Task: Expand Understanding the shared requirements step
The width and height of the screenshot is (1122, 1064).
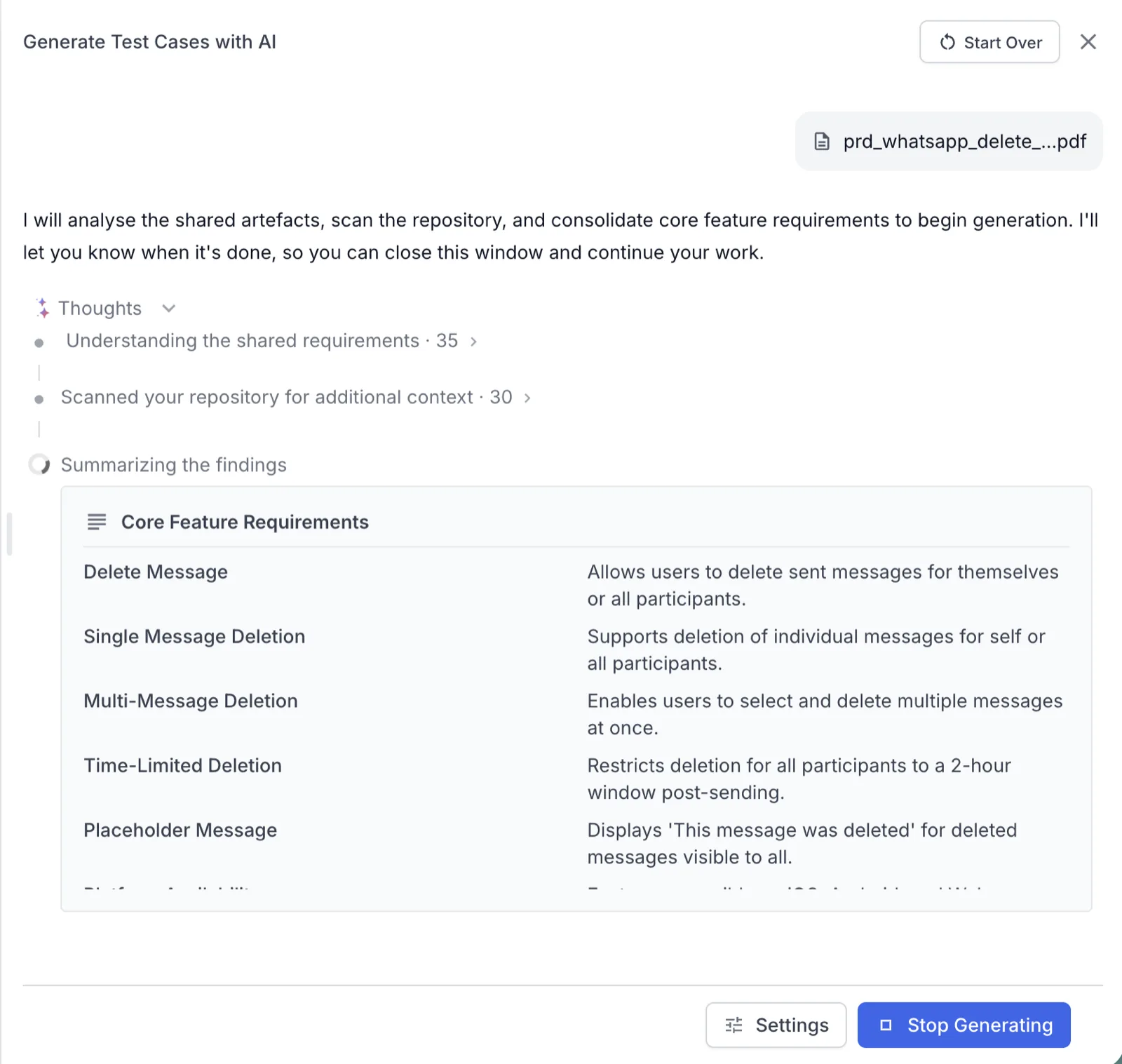Action: pos(473,342)
